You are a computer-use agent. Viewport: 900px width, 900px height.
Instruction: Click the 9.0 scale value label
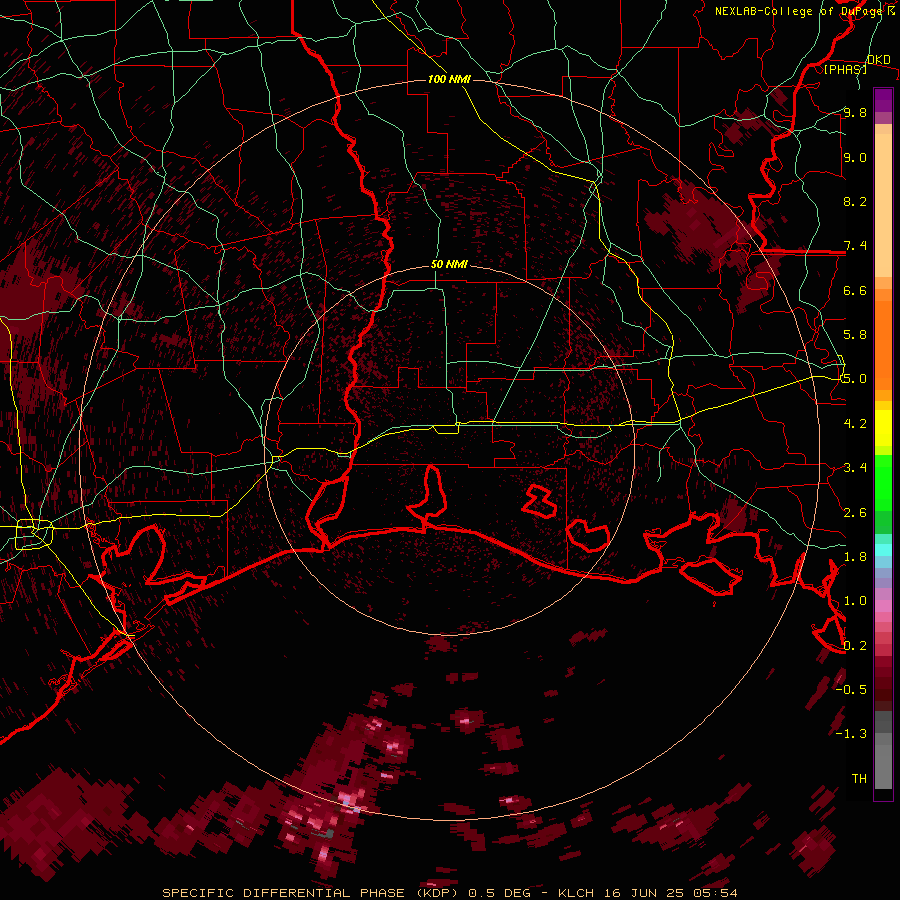(855, 157)
